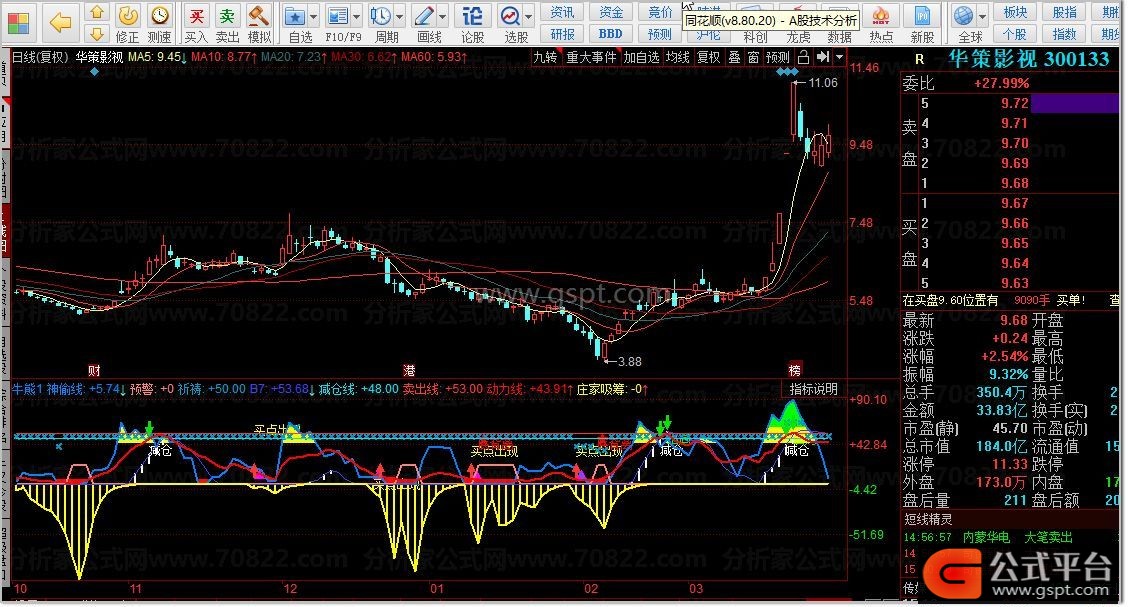Expand the 画线 drawing dropdown arrow
This screenshot has height=607, width=1128.
coord(443,17)
